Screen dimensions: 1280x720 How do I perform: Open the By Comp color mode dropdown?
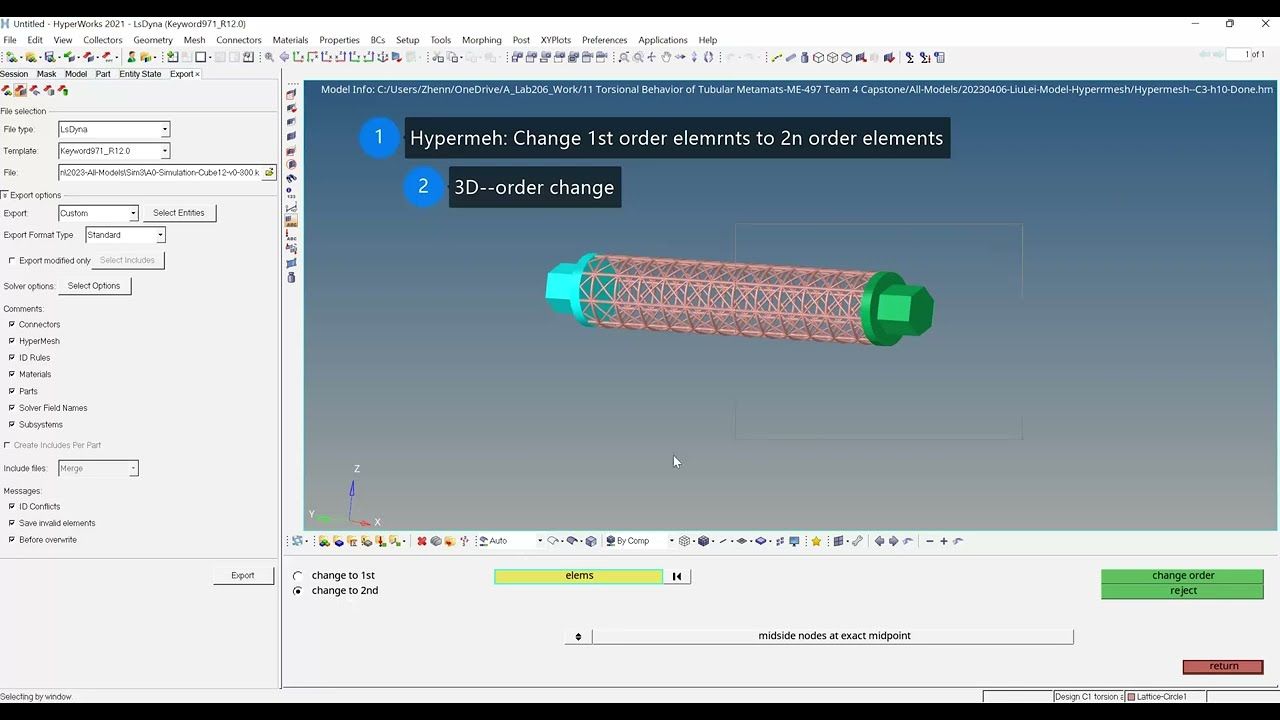(x=671, y=541)
